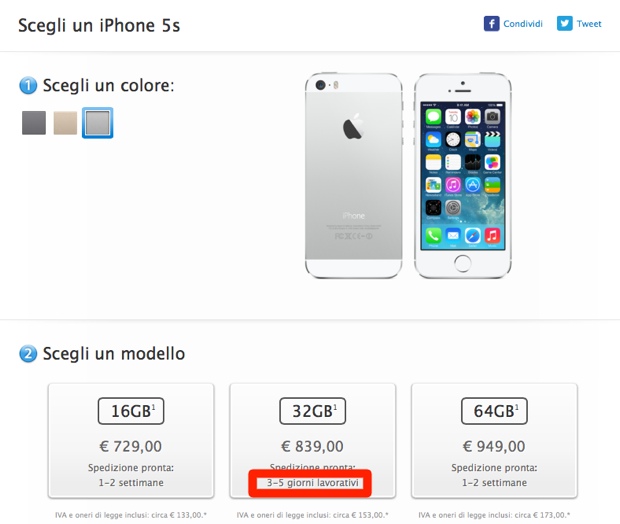Screen dimensions: 620x524
Task: Click the Scegli un iPhone 5s heading
Action: coord(99,25)
